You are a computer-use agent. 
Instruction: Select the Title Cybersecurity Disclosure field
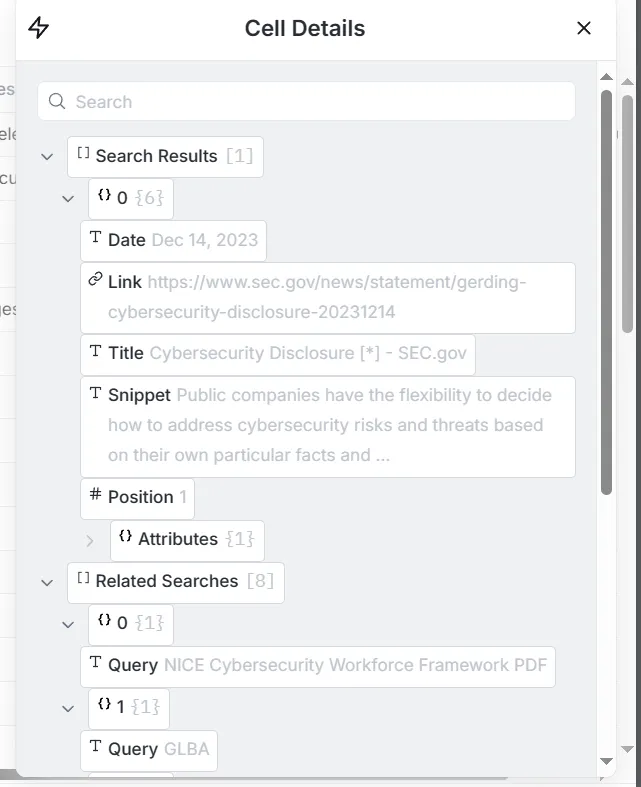(278, 354)
